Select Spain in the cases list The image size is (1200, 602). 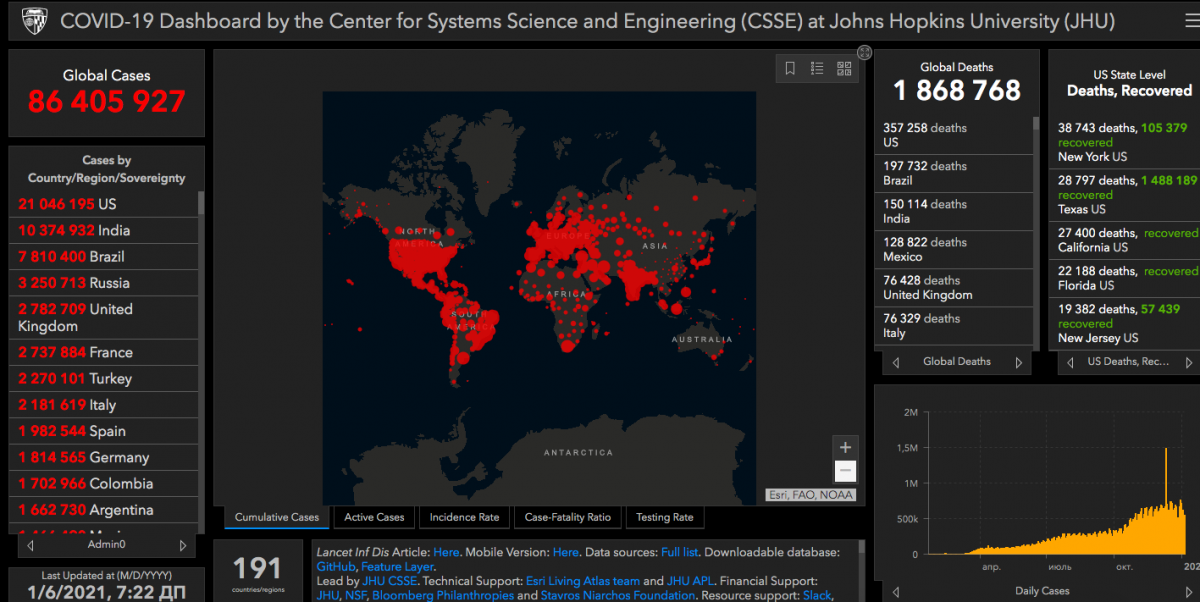[104, 431]
